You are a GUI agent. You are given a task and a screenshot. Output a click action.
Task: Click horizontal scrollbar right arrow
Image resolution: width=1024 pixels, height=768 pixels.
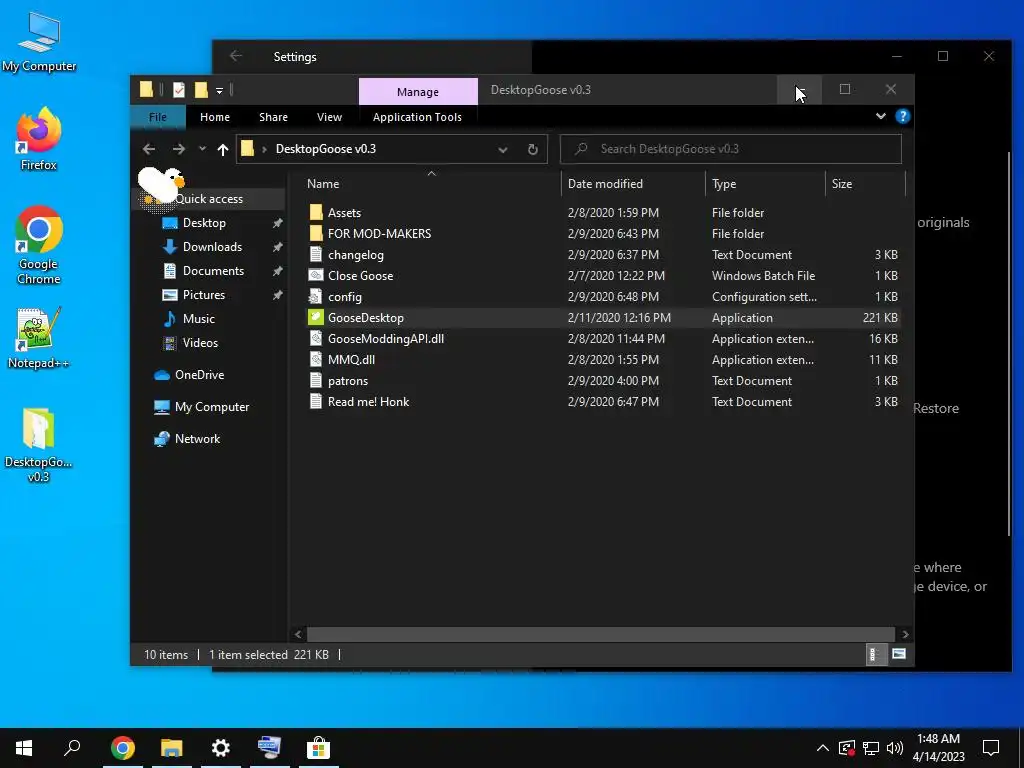pos(905,634)
